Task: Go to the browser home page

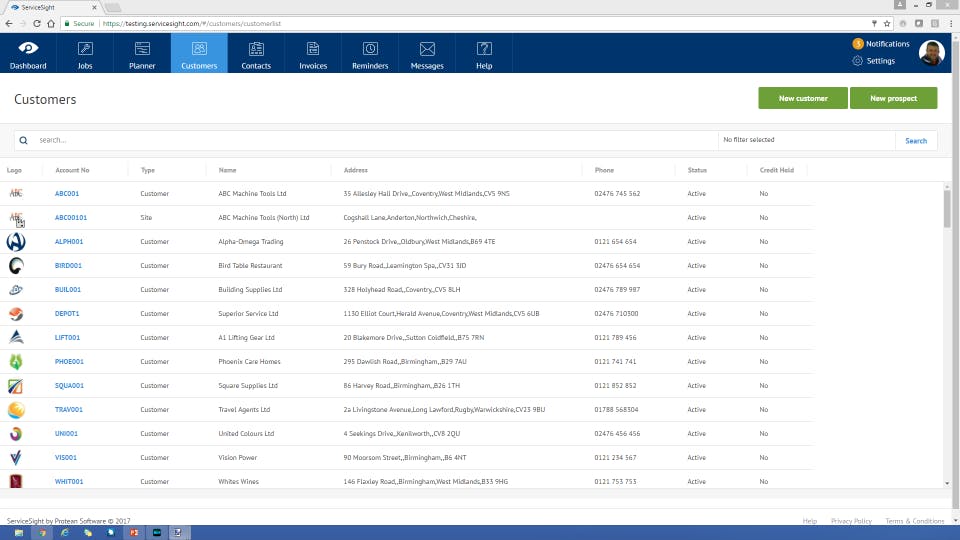Action: [x=51, y=23]
